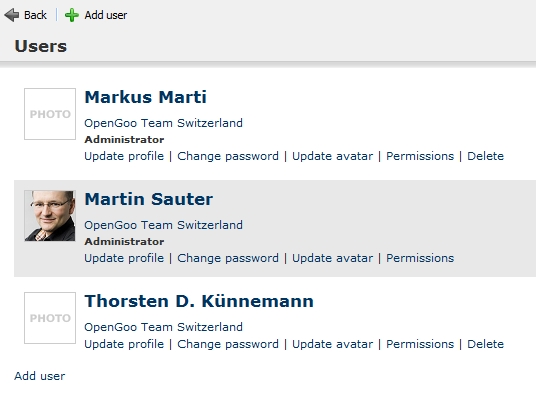Click the green plus Add user icon

pos(72,15)
